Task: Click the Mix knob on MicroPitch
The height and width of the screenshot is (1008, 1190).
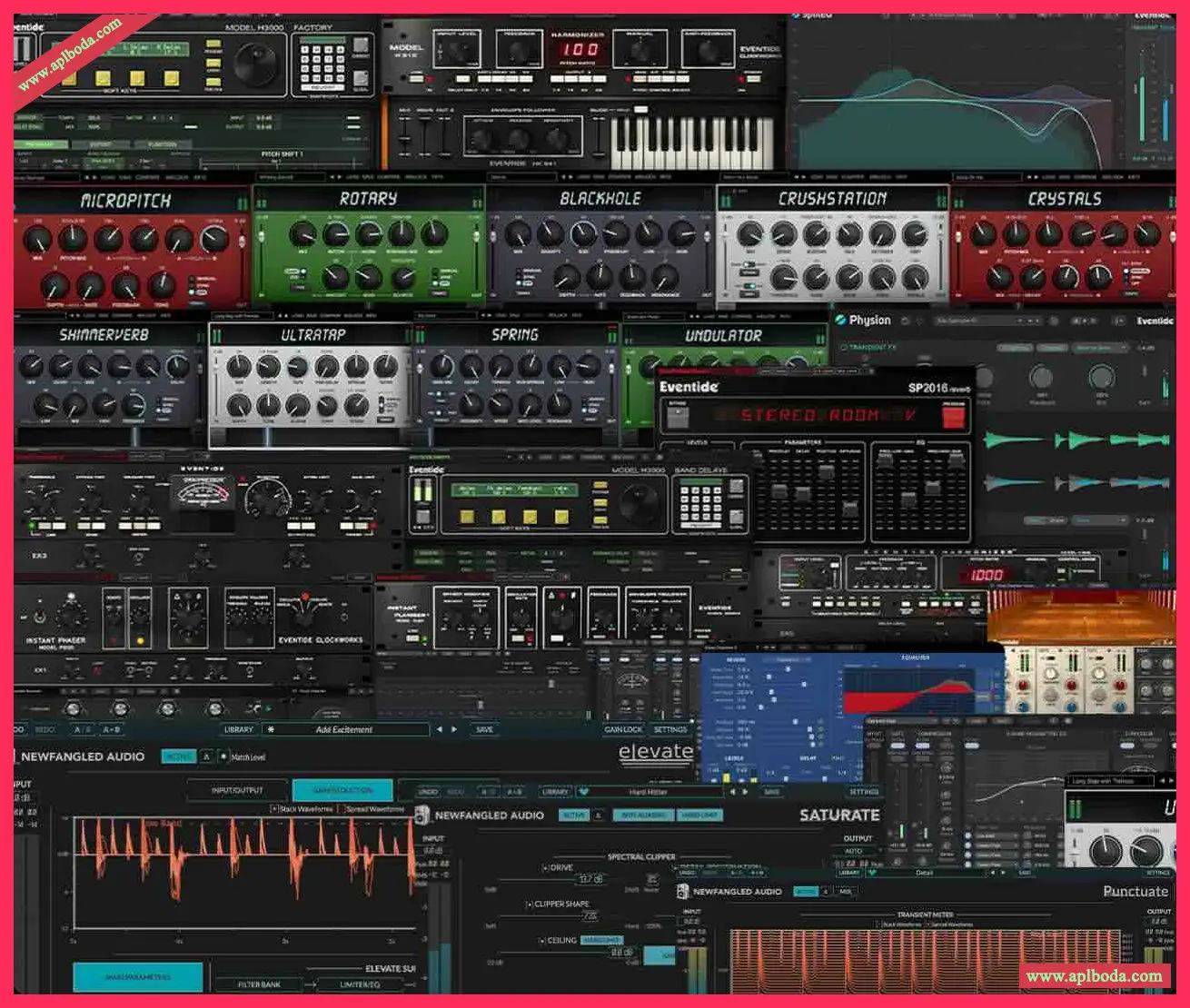Action: point(37,240)
